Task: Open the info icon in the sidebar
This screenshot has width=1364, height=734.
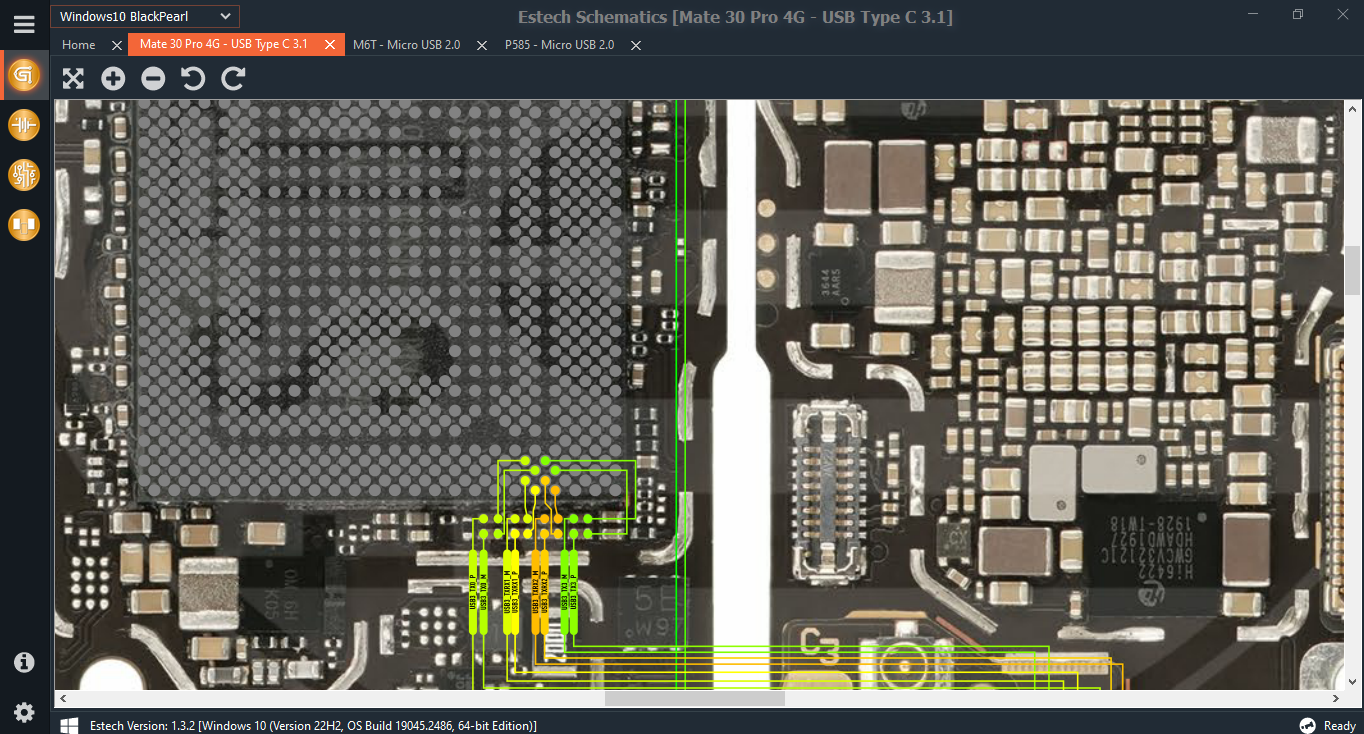Action: coord(24,662)
